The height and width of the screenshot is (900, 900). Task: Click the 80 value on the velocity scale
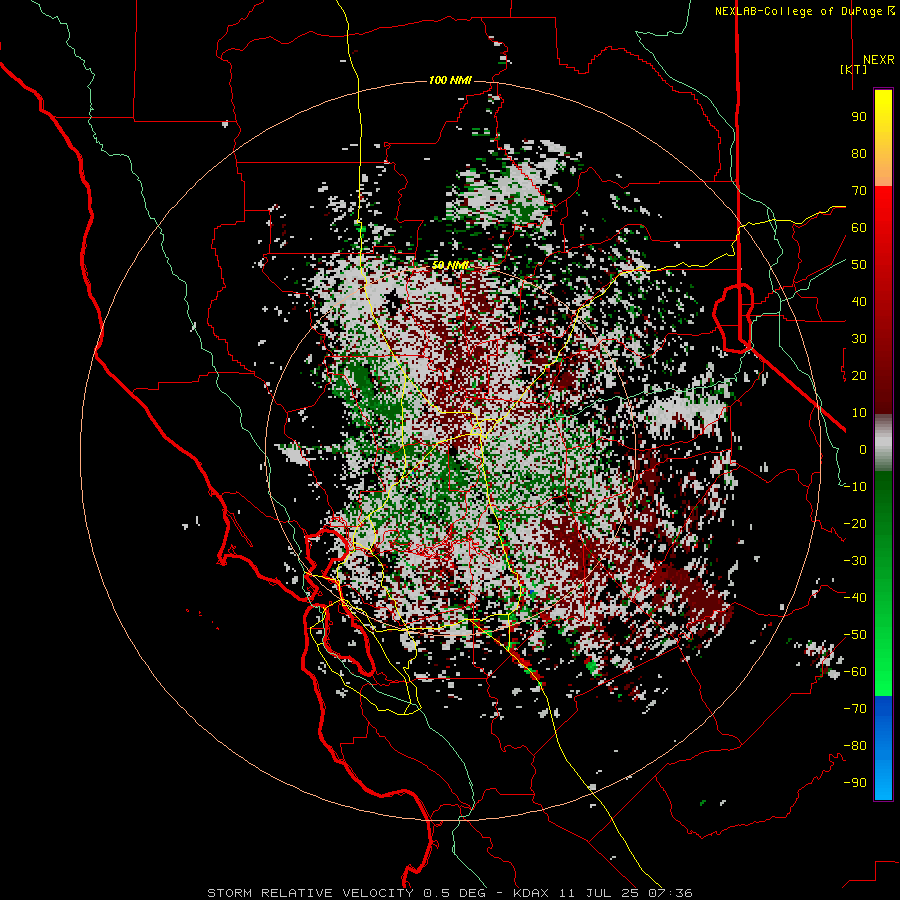(x=859, y=154)
